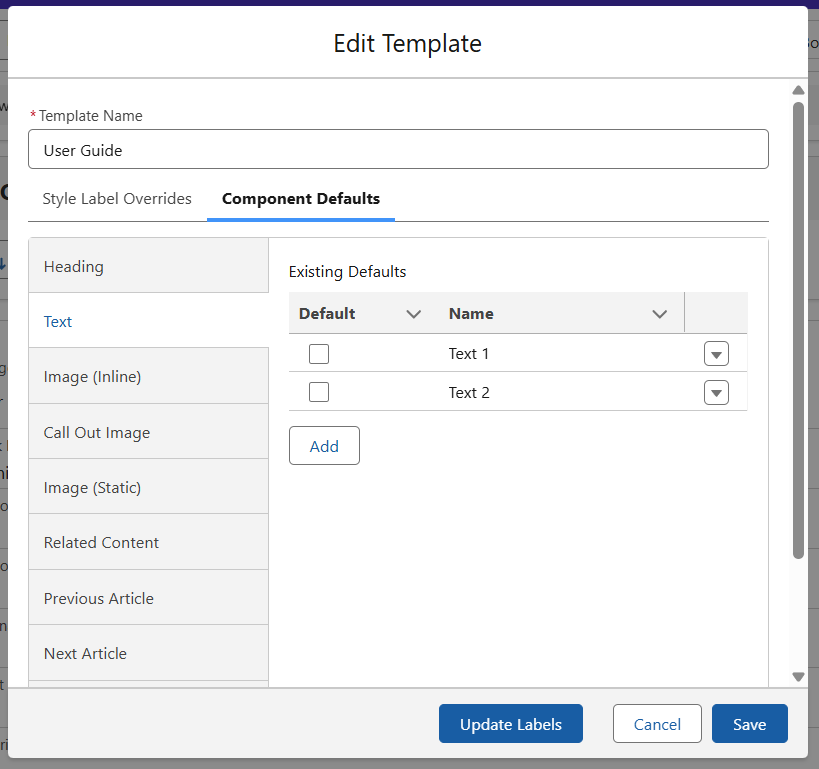Viewport: 819px width, 769px height.
Task: Open the Text 1 row action menu
Action: click(716, 354)
